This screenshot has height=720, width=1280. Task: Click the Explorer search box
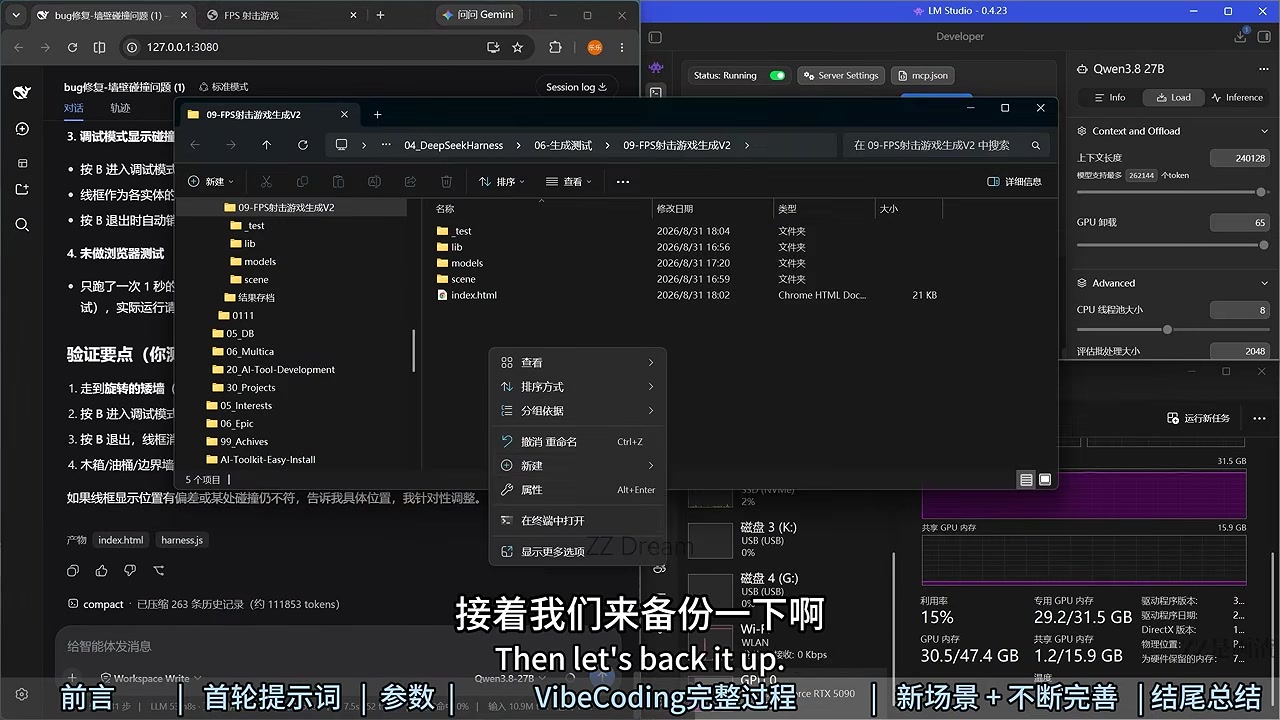tap(946, 145)
